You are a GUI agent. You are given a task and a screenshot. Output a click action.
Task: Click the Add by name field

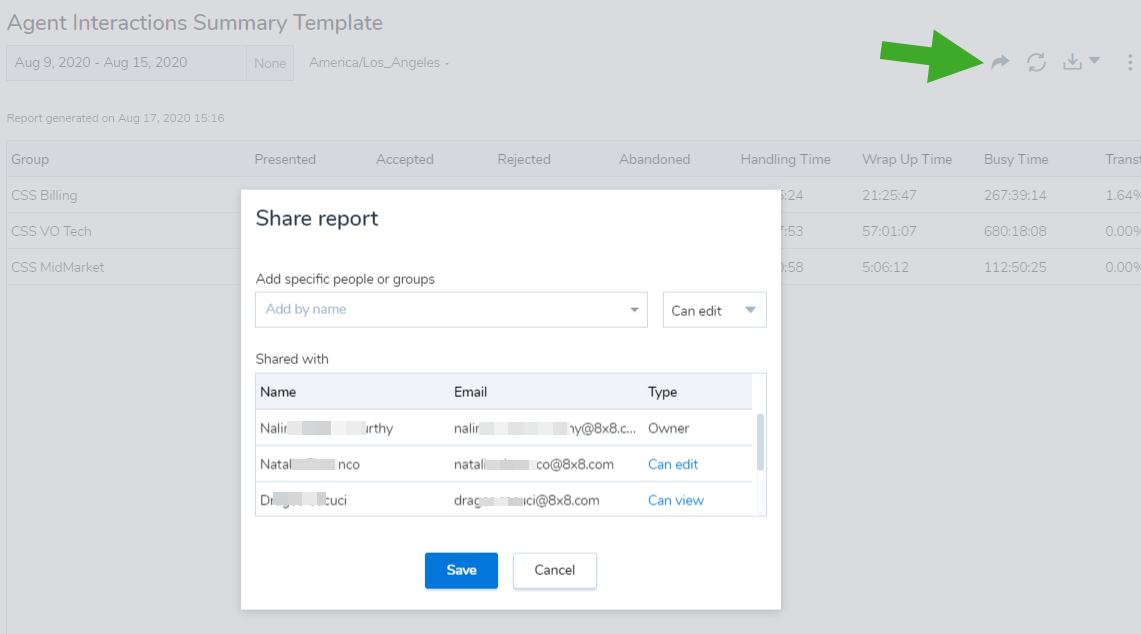click(451, 309)
